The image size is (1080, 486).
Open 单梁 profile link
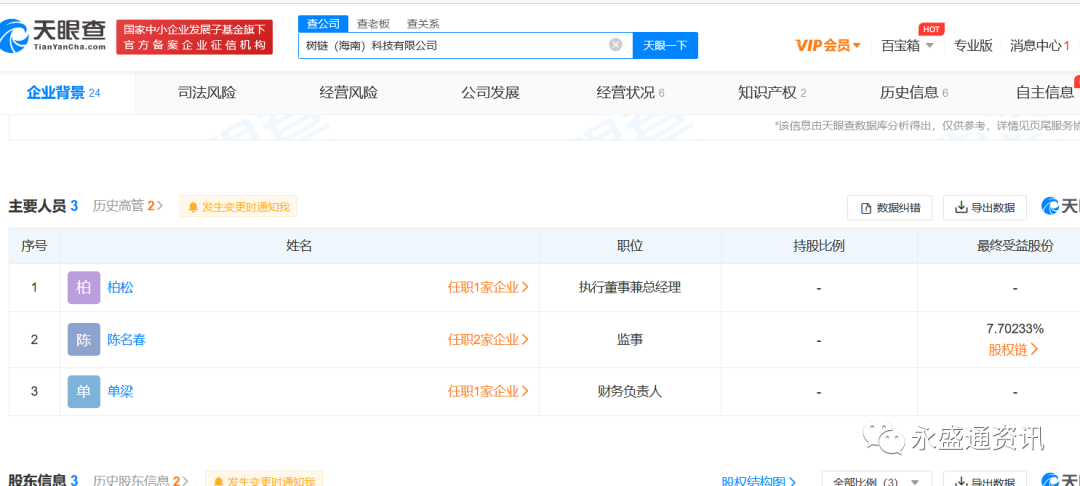point(121,392)
